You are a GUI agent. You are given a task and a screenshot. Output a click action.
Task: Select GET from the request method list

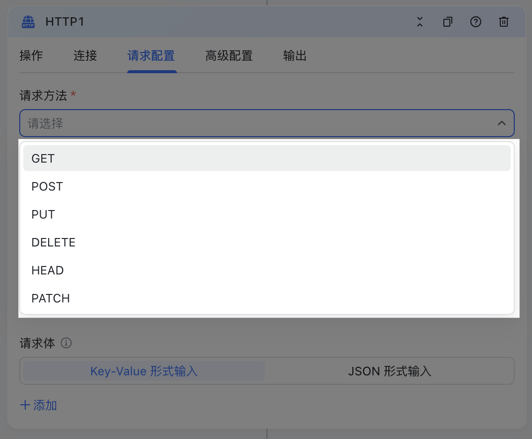pos(267,158)
